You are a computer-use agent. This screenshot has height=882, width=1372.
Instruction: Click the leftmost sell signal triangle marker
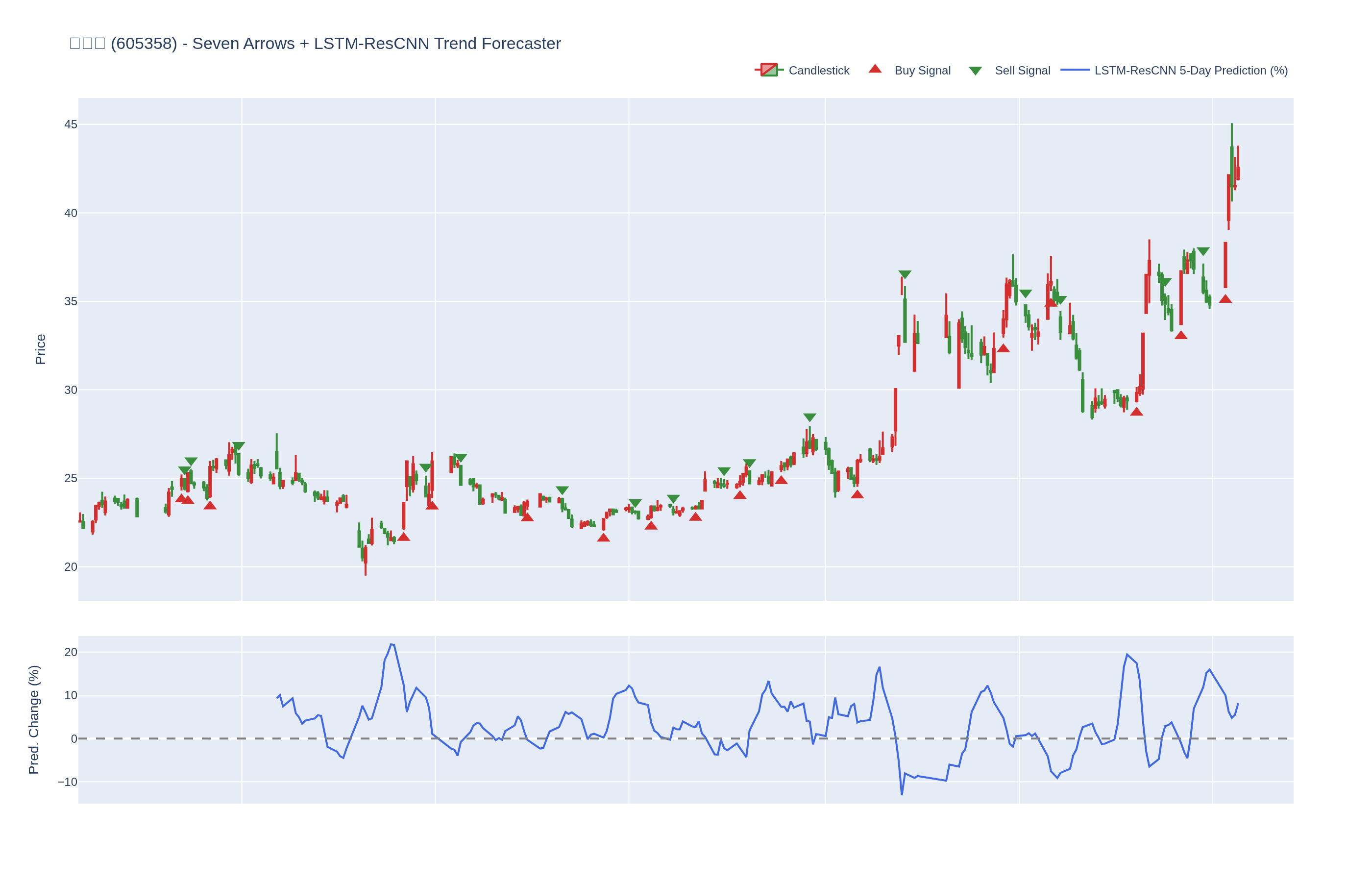point(184,470)
